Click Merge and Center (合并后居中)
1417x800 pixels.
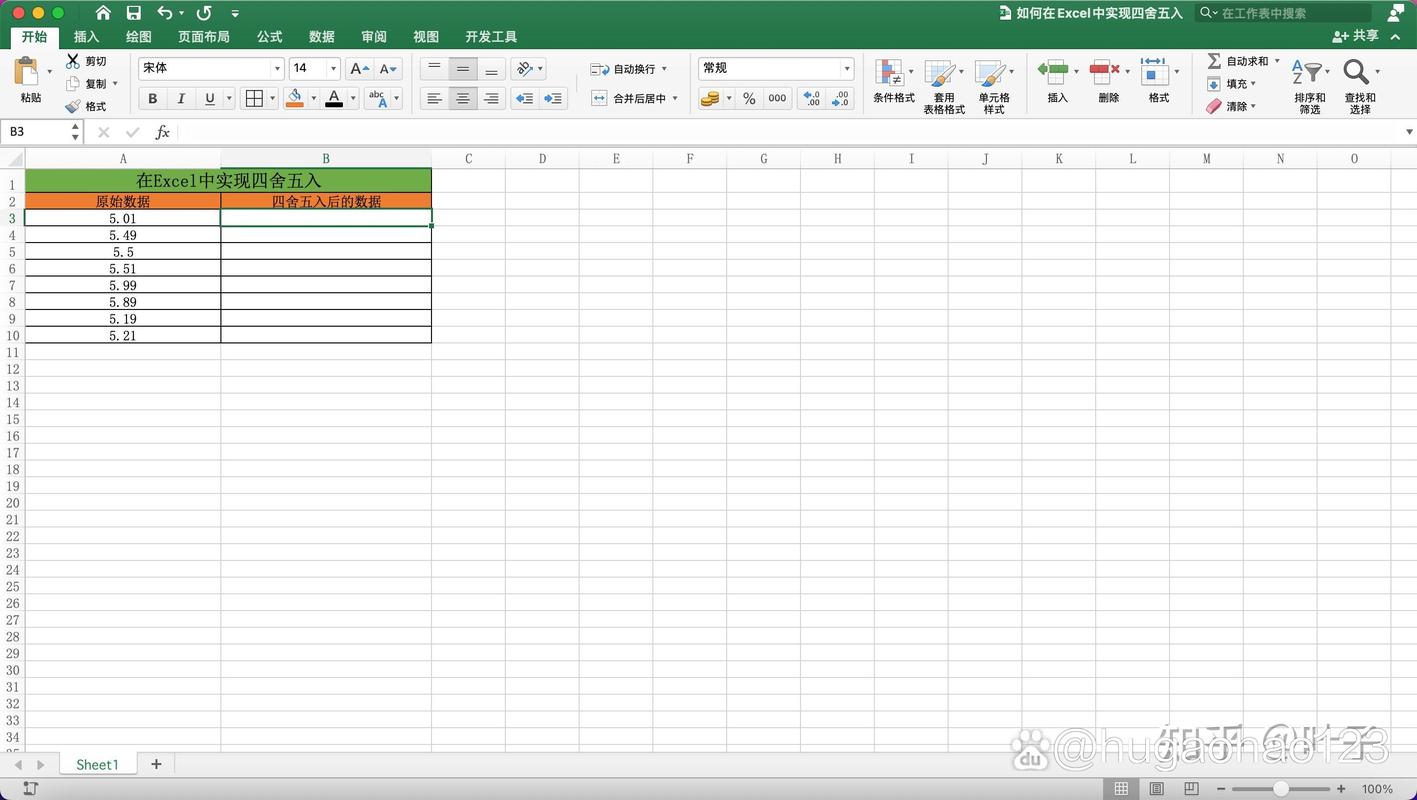pyautogui.click(x=628, y=98)
